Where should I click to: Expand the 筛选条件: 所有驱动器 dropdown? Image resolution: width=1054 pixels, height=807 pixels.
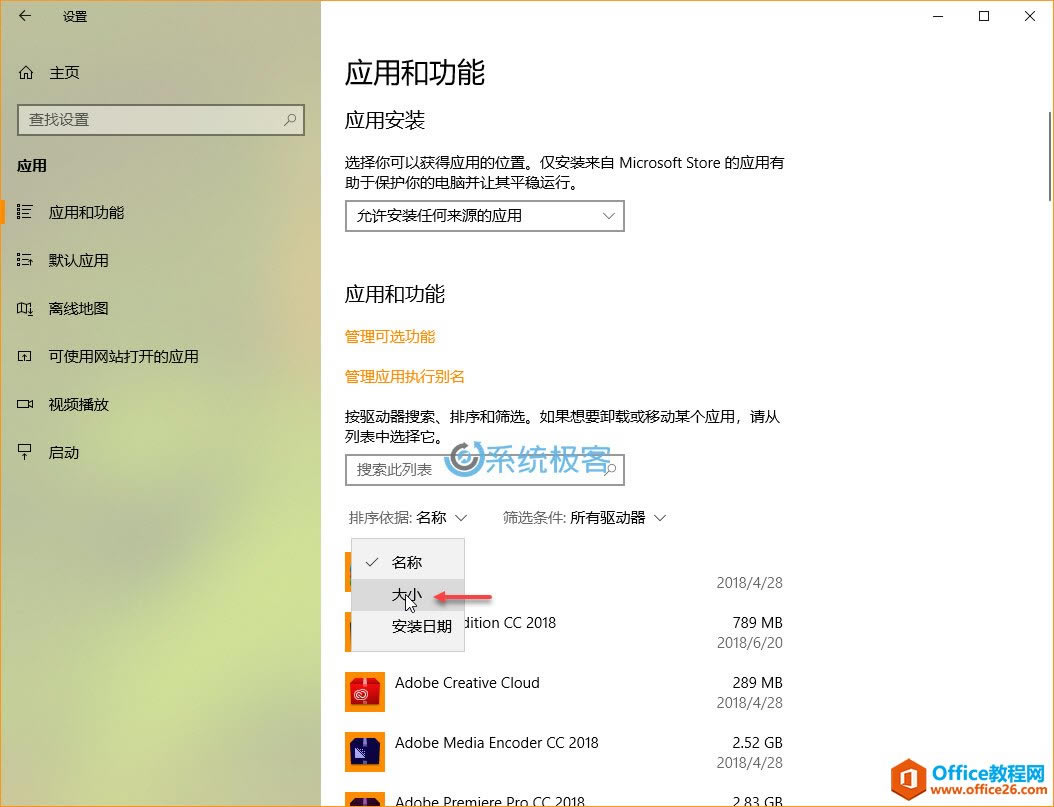584,517
